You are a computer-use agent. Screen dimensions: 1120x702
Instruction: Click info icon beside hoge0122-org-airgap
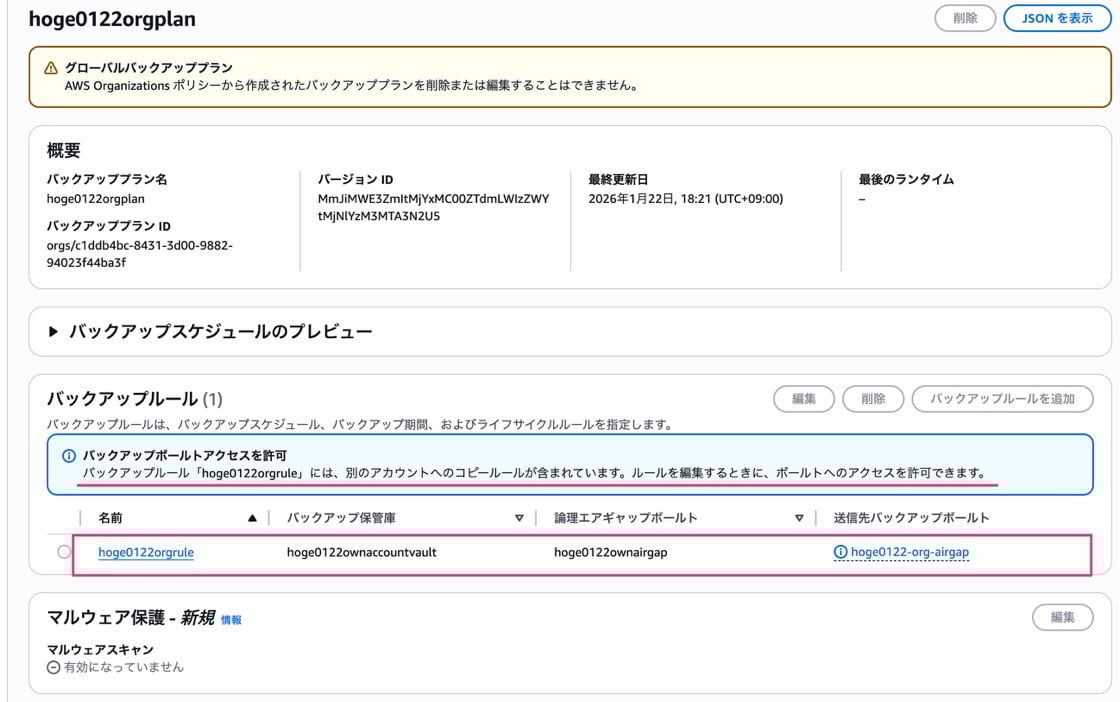click(840, 552)
